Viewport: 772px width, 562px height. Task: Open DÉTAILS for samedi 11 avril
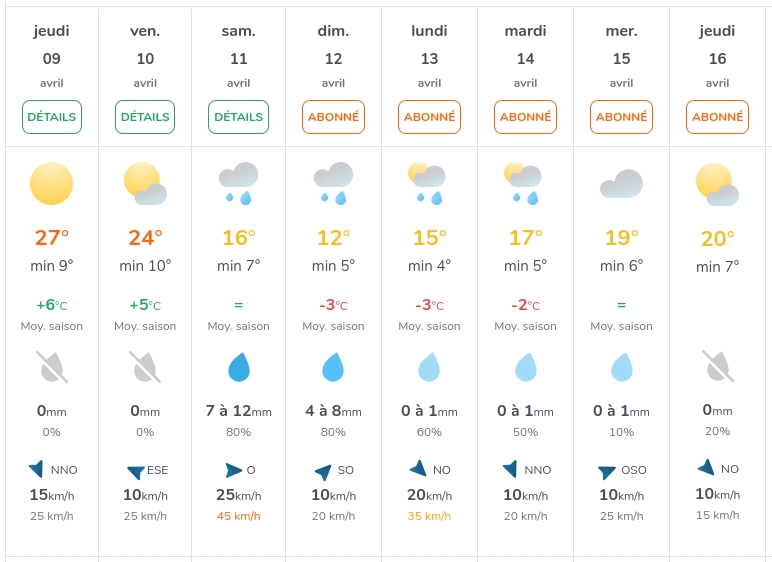[x=238, y=117]
